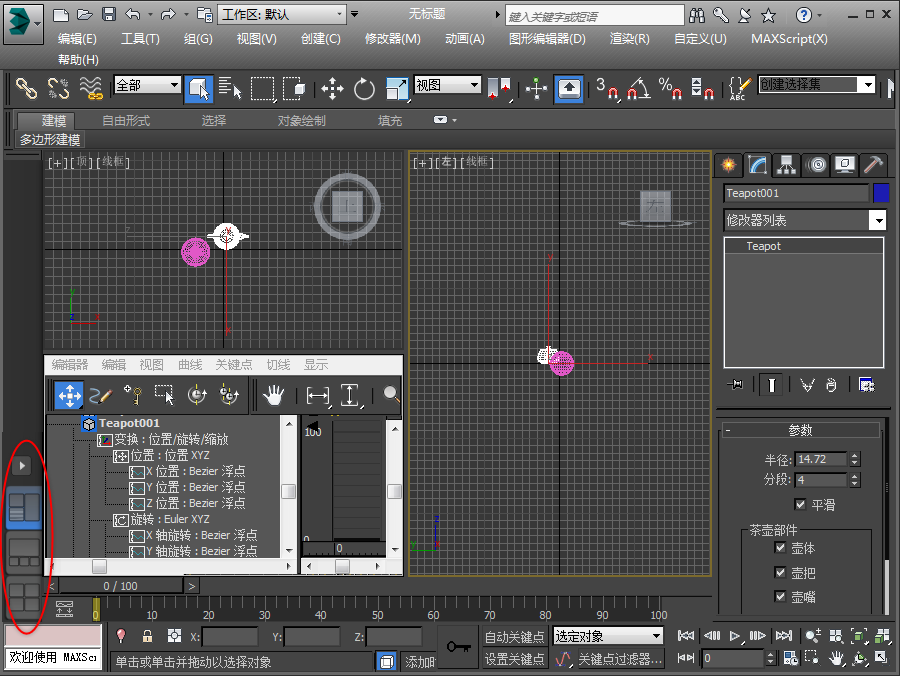Go to the animation start frame
Screen dimensions: 900x676
click(x=685, y=636)
